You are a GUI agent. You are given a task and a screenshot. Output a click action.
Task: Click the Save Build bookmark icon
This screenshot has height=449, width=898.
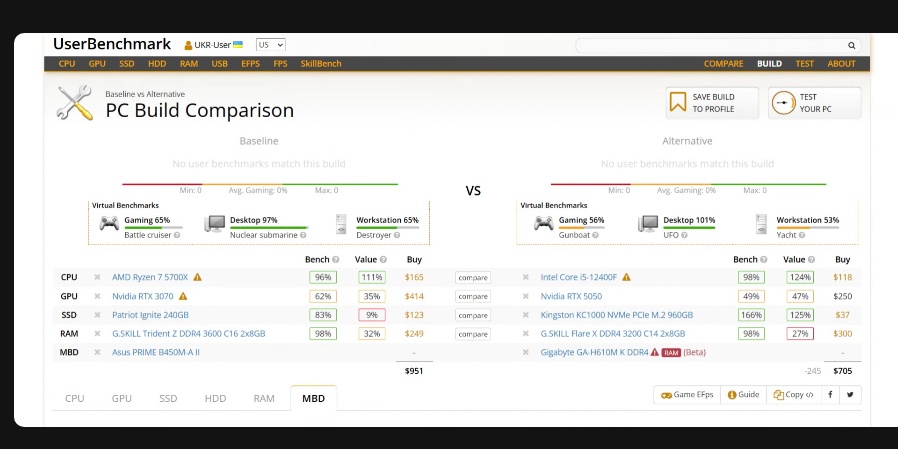pyautogui.click(x=678, y=103)
